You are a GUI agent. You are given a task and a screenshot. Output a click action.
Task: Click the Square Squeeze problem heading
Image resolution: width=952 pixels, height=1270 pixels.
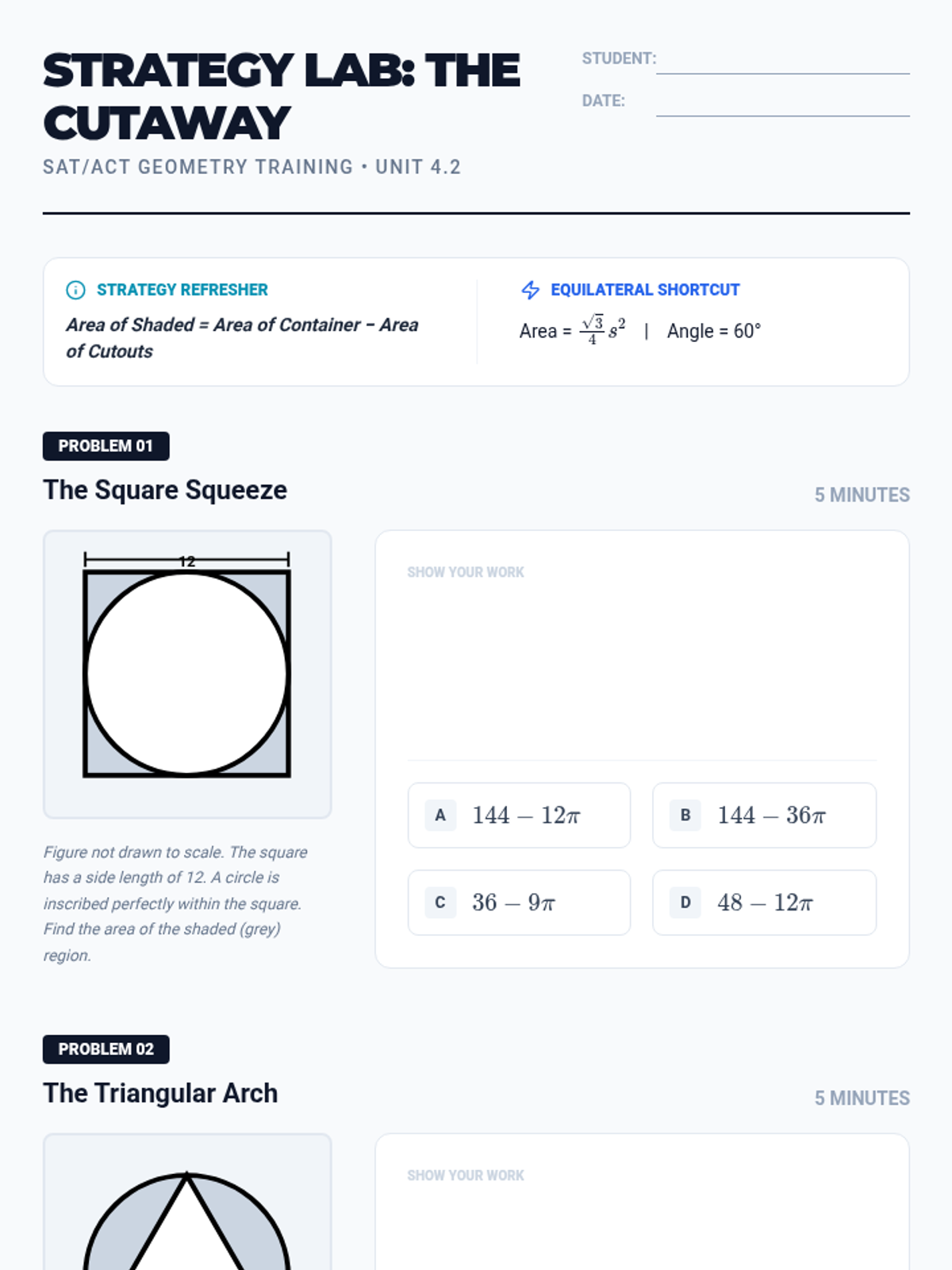pyautogui.click(x=165, y=491)
